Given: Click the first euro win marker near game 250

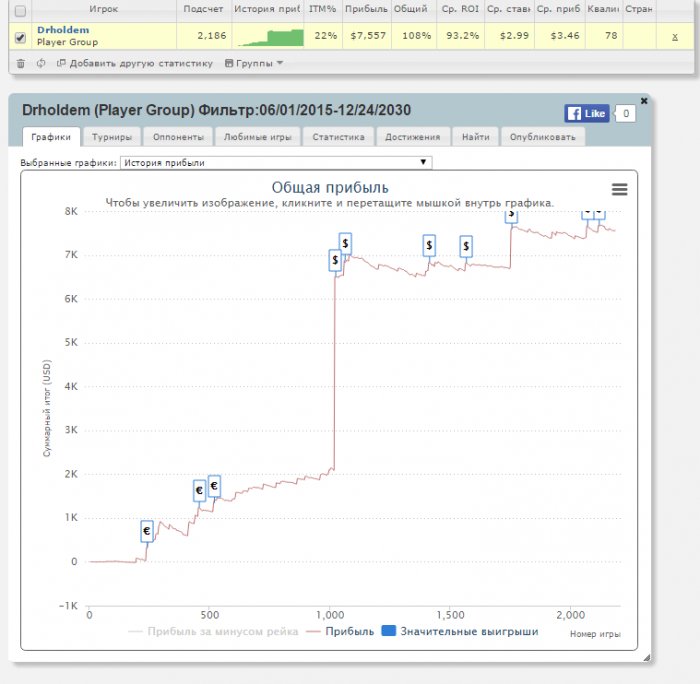Looking at the screenshot, I should pyautogui.click(x=147, y=532).
